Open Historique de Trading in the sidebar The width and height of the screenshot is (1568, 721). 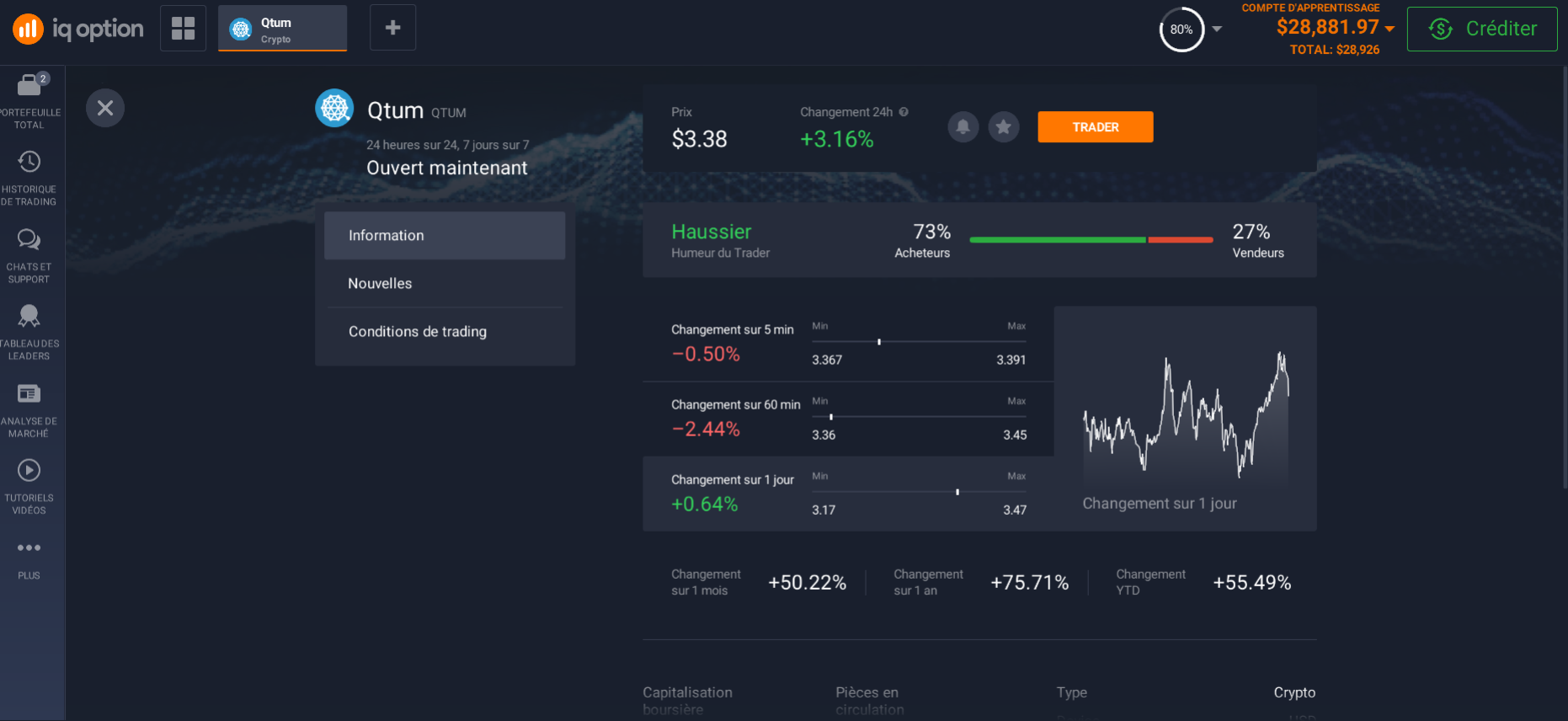pyautogui.click(x=29, y=177)
